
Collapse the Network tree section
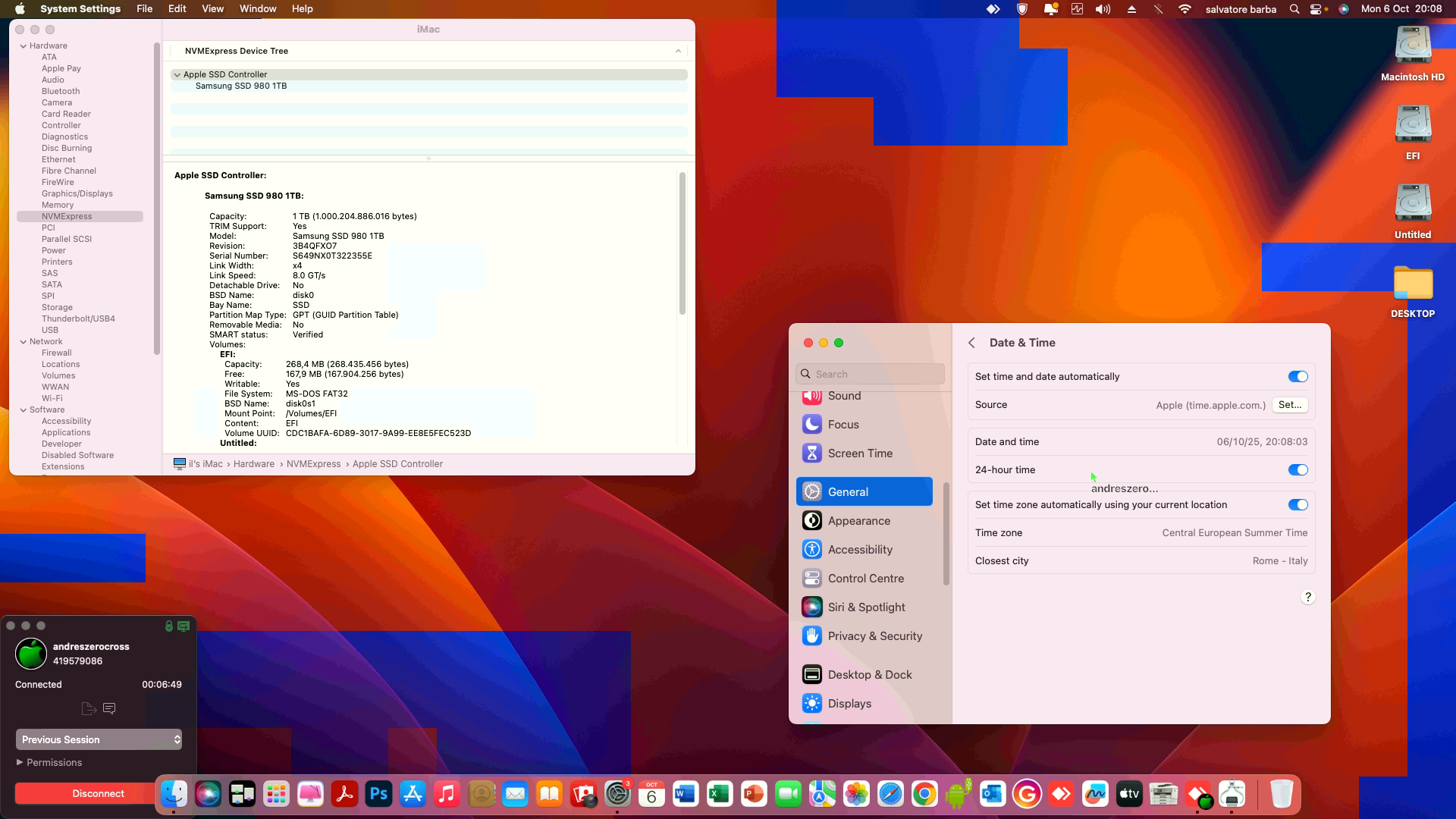23,342
